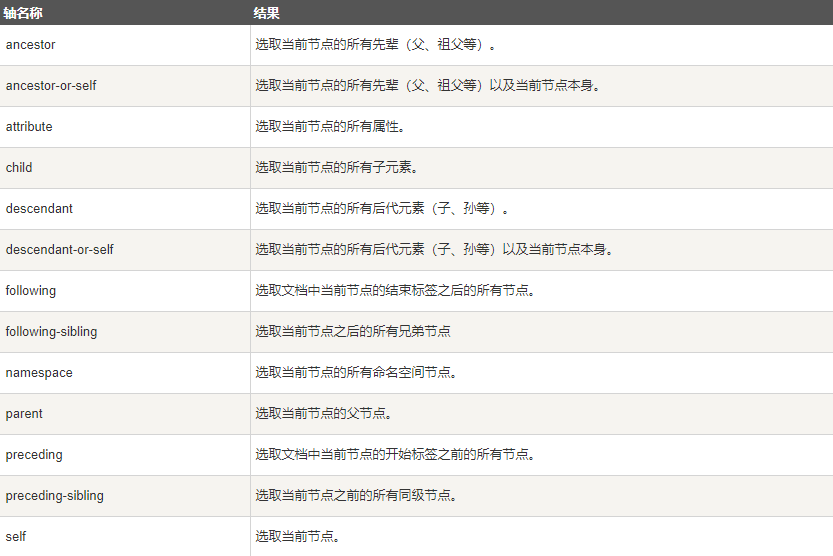Select the preceding axis name cell
Screen dimensions: 833x556
(x=34, y=455)
